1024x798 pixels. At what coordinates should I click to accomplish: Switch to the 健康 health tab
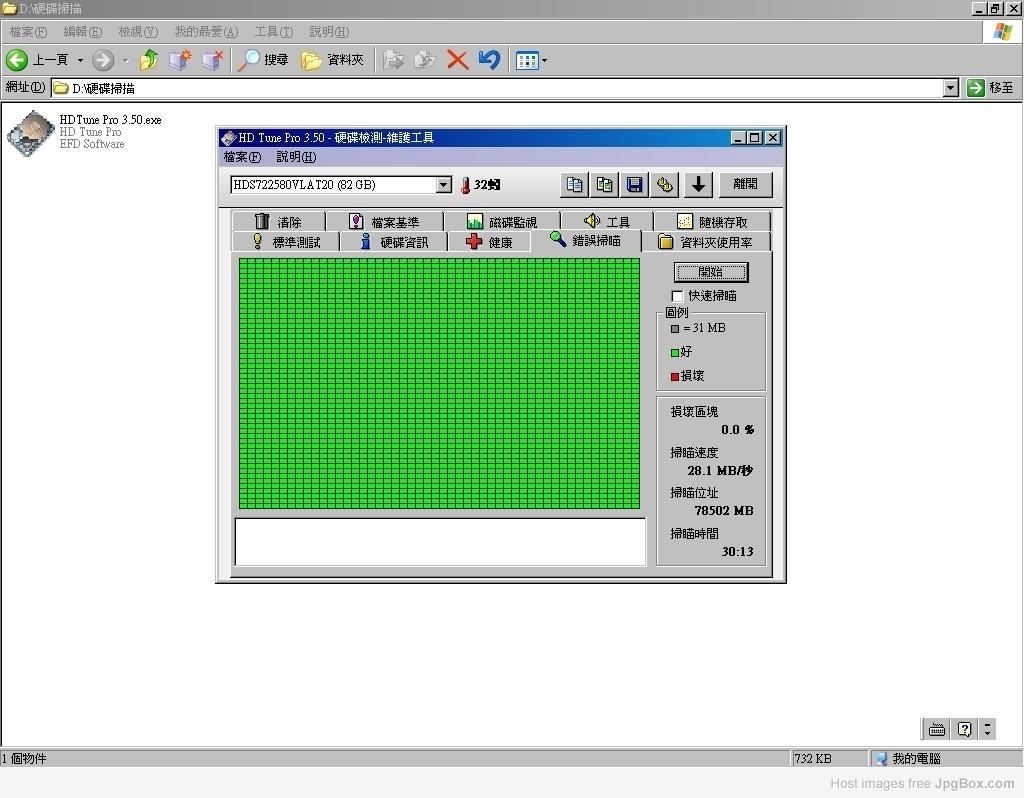(x=489, y=242)
